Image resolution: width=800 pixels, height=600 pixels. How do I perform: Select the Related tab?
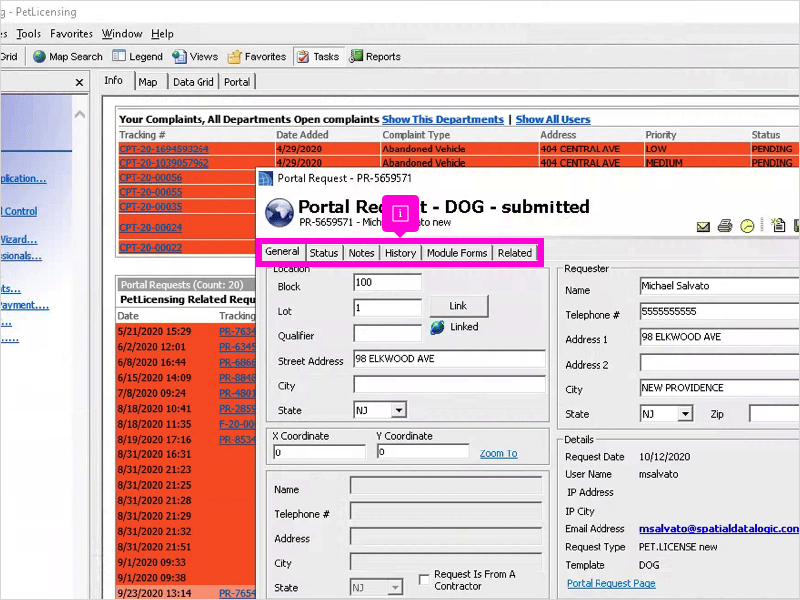515,253
